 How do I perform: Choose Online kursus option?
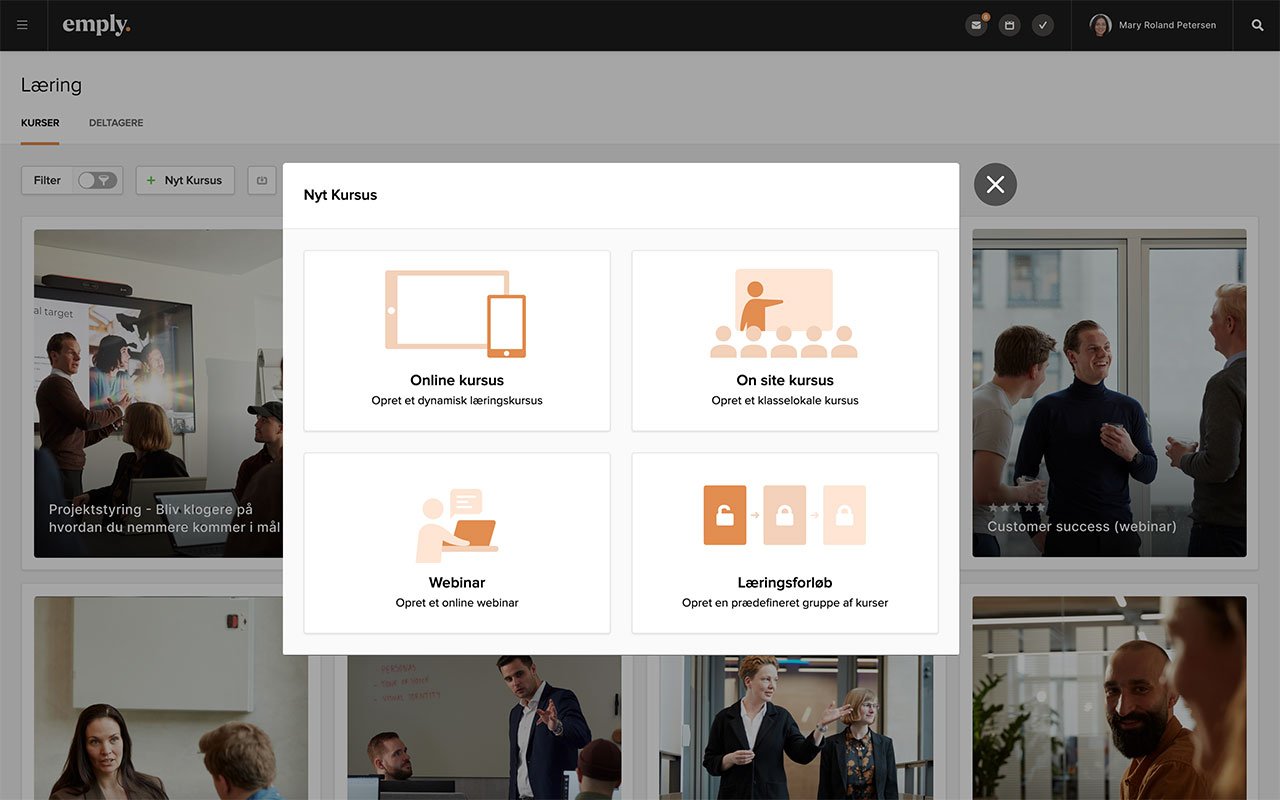pyautogui.click(x=457, y=341)
